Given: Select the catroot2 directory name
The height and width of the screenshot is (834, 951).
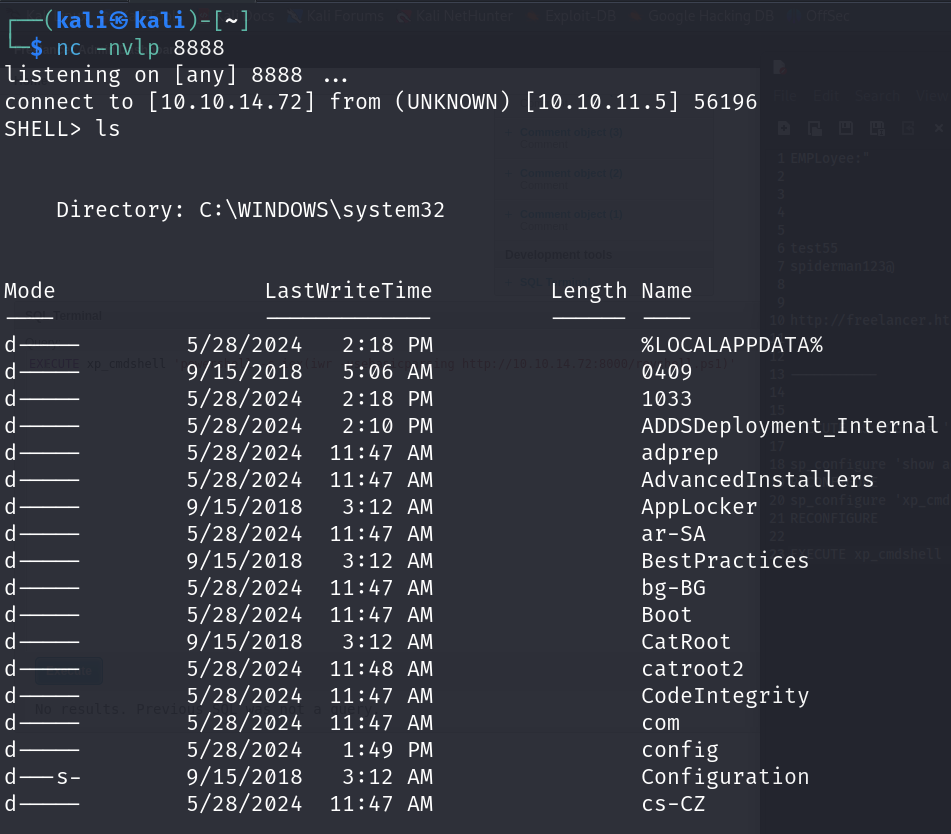Looking at the screenshot, I should pyautogui.click(x=692, y=669).
